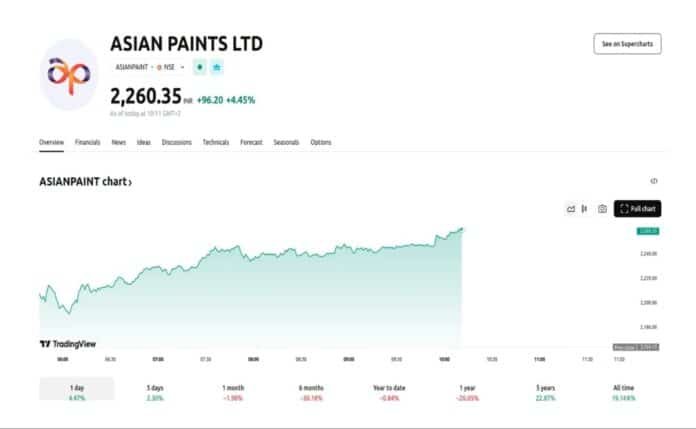Switch to candlestick chart type

[584, 208]
